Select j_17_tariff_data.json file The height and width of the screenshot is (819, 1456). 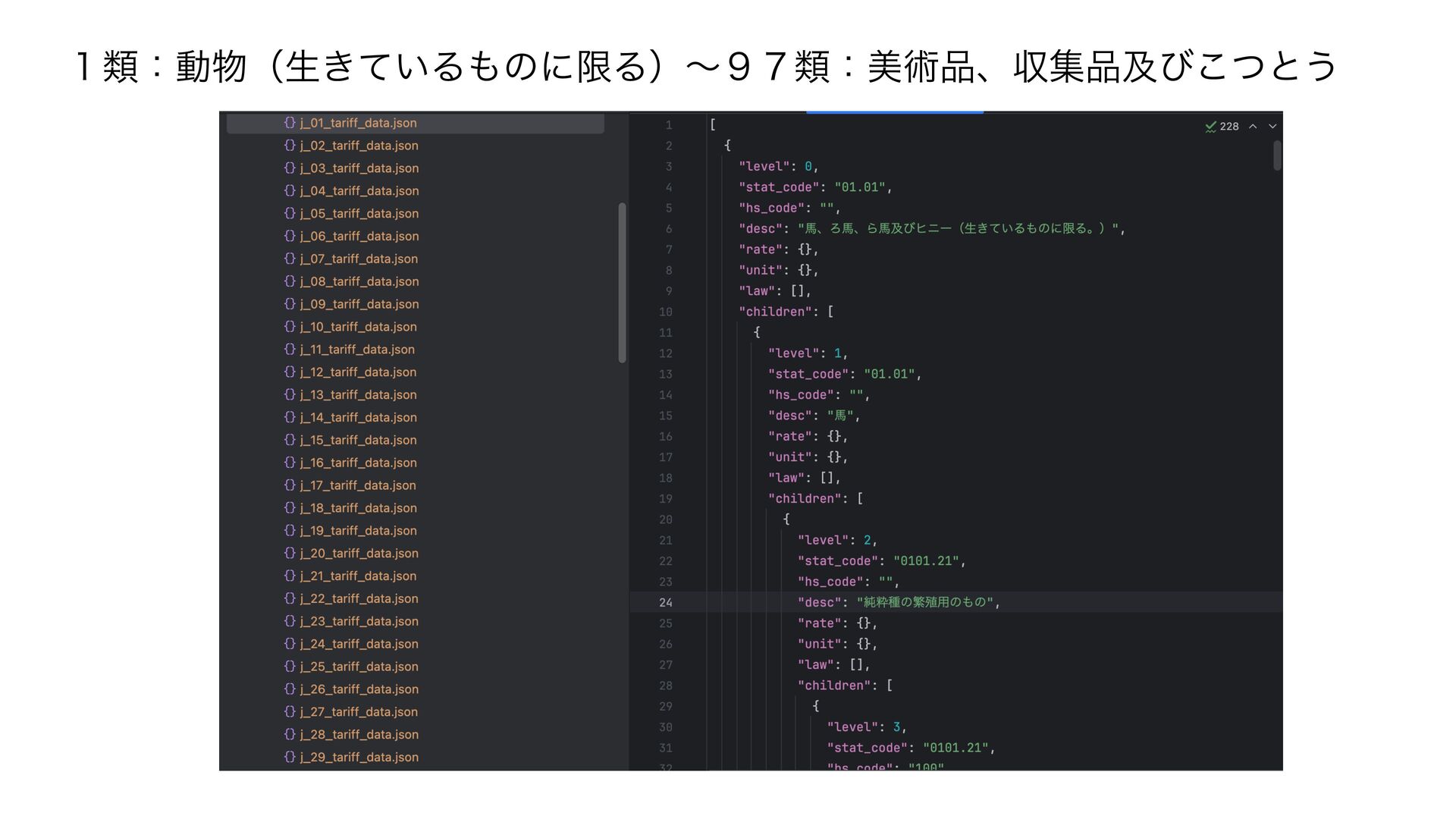click(x=350, y=485)
